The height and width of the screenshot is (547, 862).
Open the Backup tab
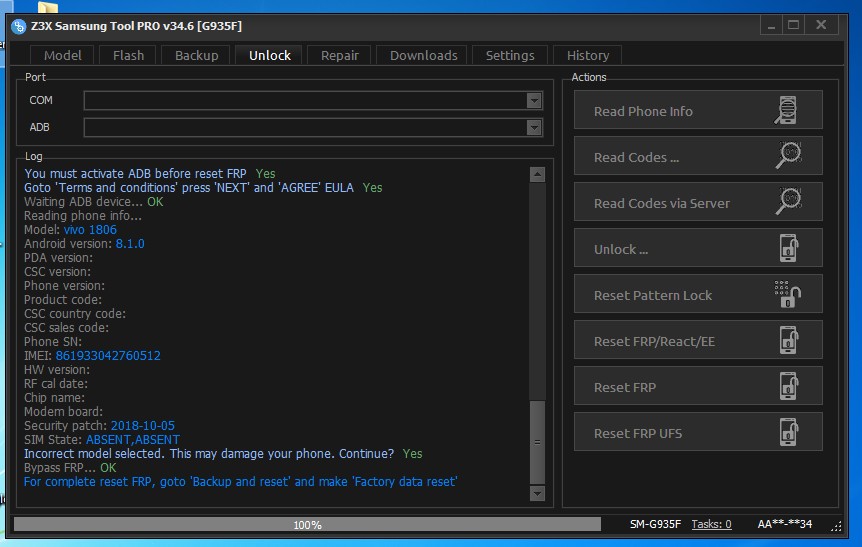[x=196, y=56]
